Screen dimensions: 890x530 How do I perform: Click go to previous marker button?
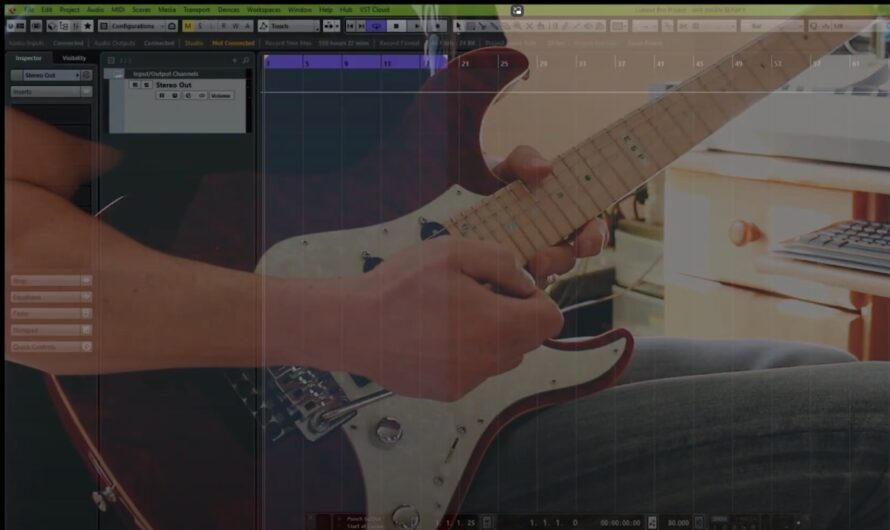point(350,26)
